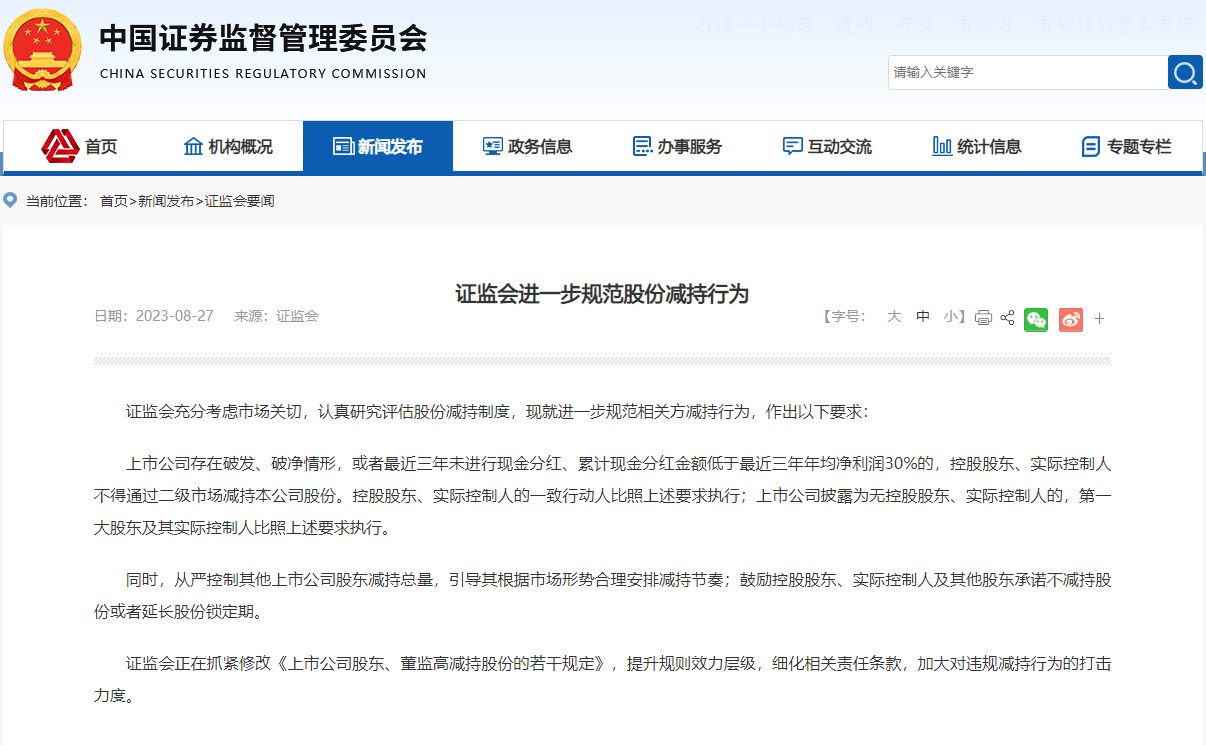The height and width of the screenshot is (745, 1206).
Task: Open the 首页 navigation item
Action: (x=79, y=147)
